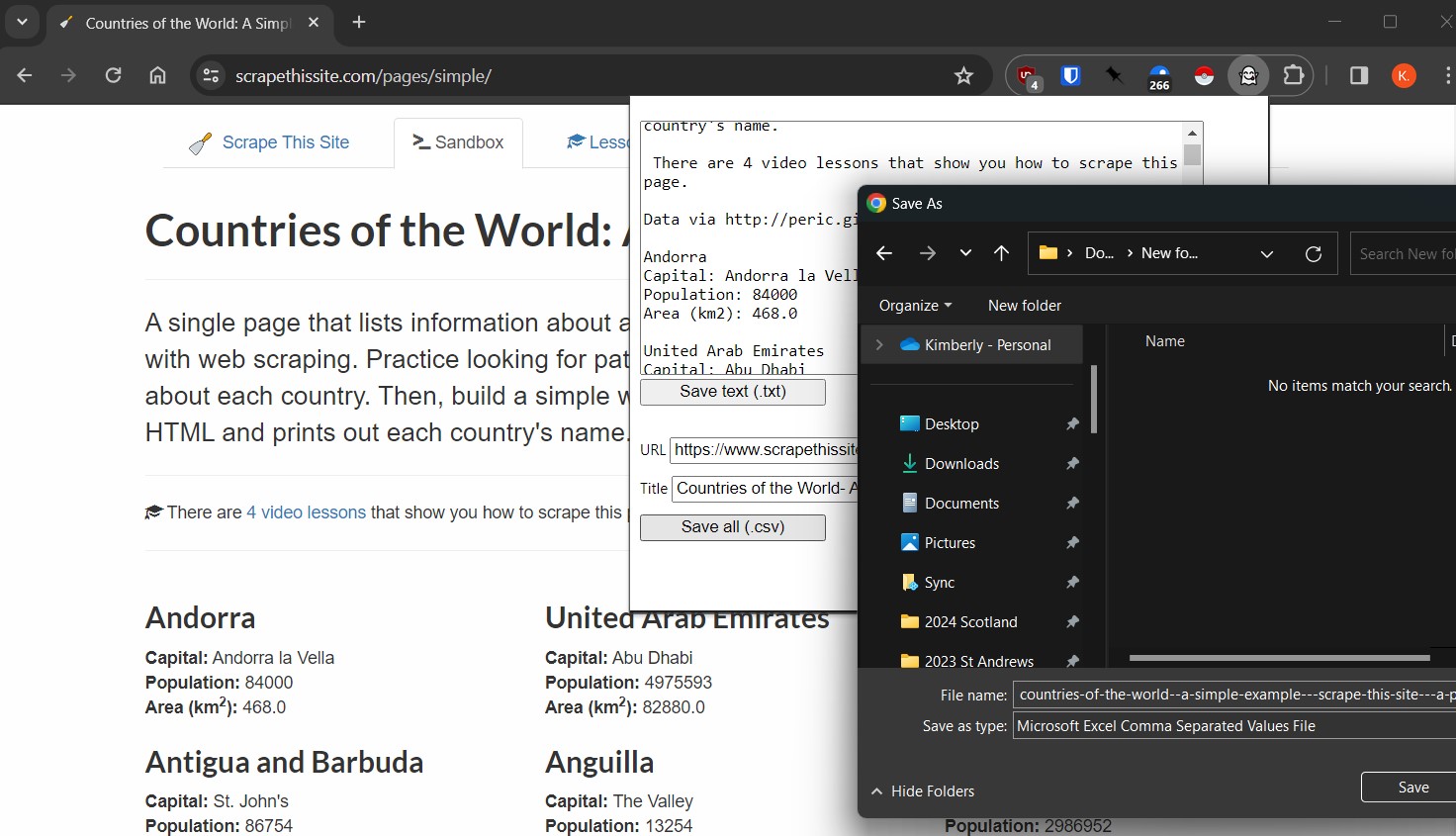Go back in browser history
1456x836 pixels.
[x=25, y=75]
